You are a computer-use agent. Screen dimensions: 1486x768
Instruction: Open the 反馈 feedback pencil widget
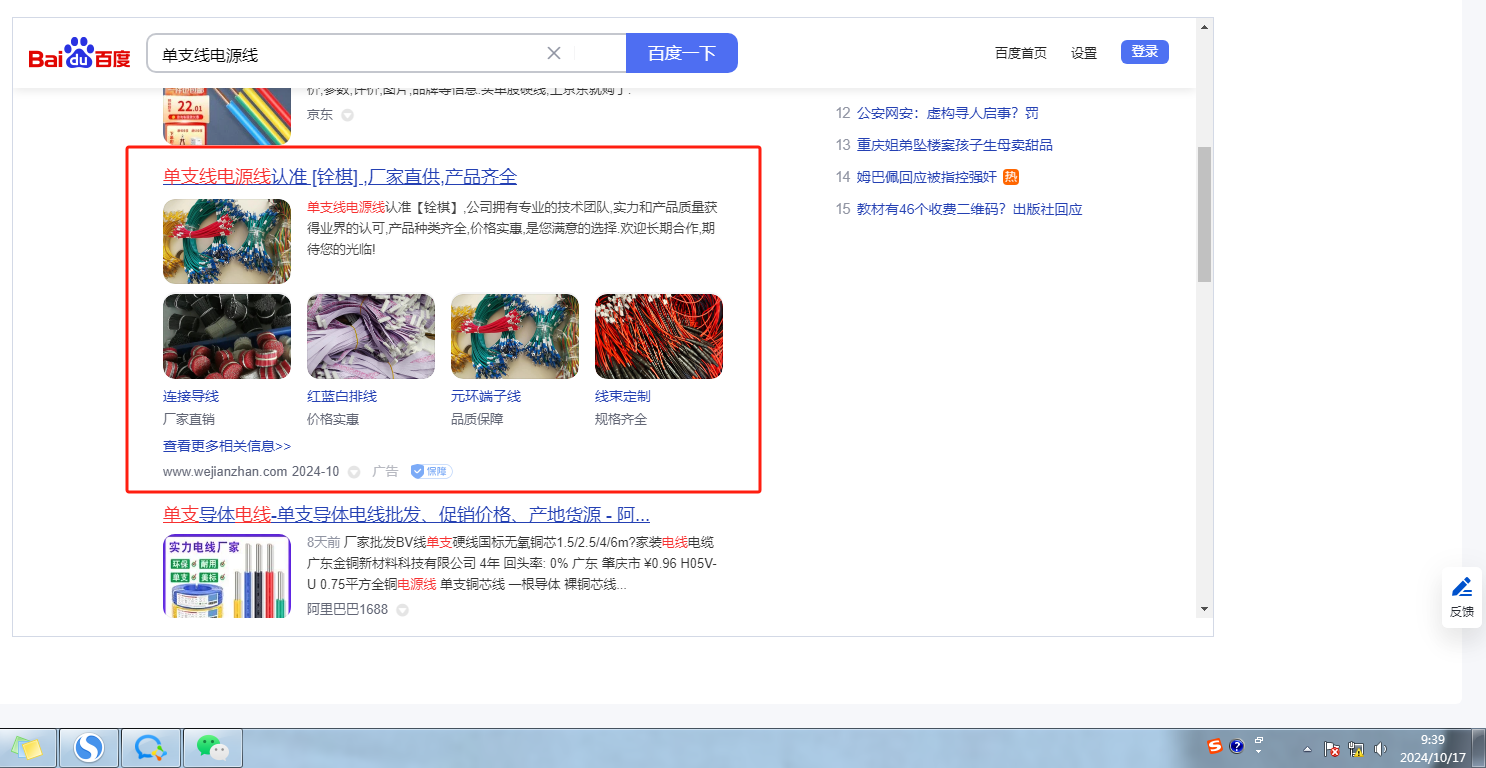point(1462,597)
